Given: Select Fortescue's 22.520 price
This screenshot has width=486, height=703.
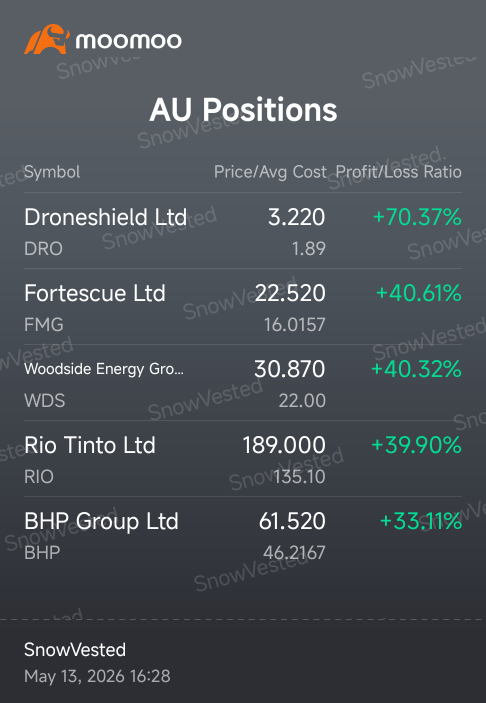Looking at the screenshot, I should tap(290, 293).
